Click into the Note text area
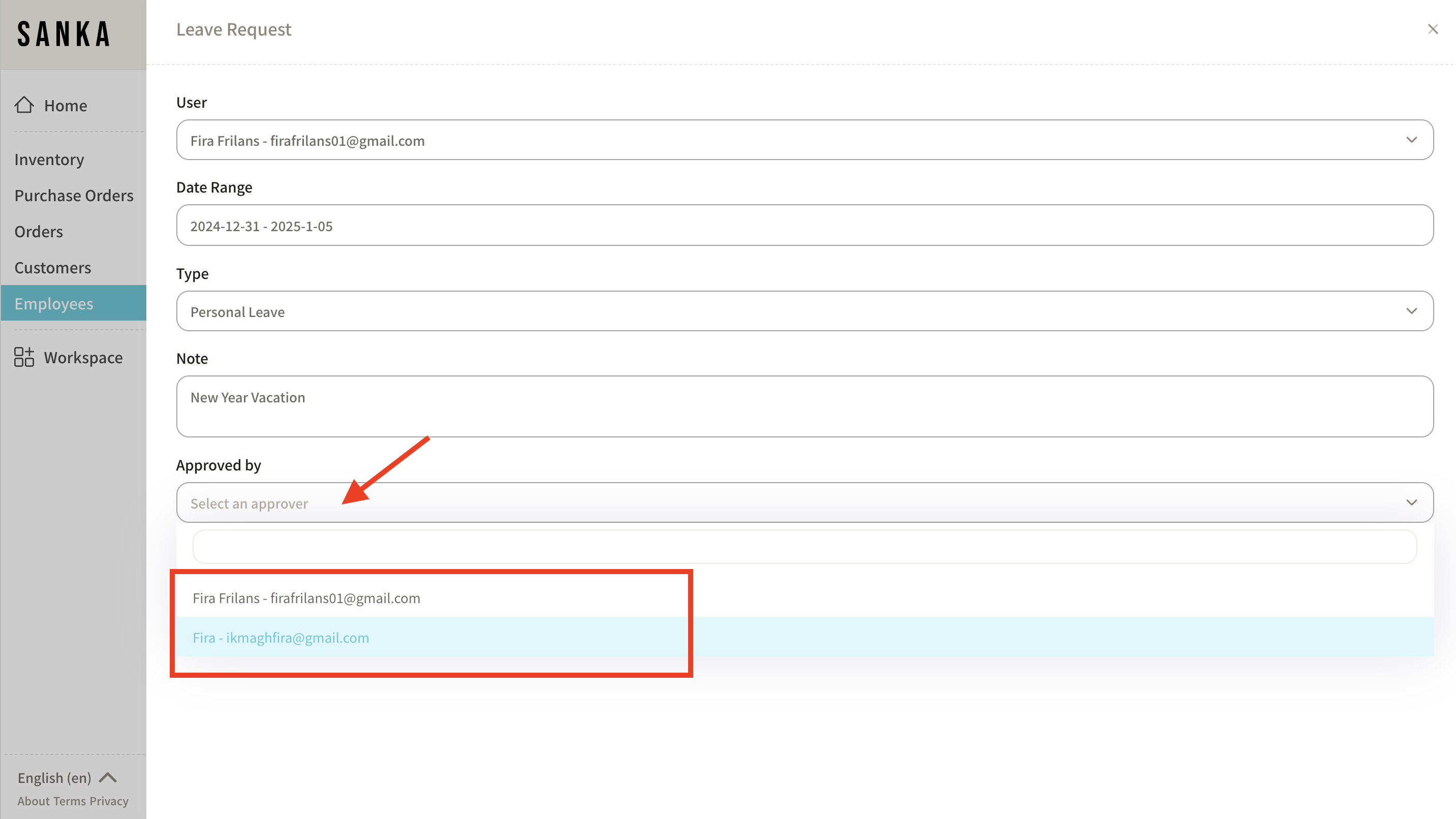This screenshot has width=1456, height=819. coord(804,406)
